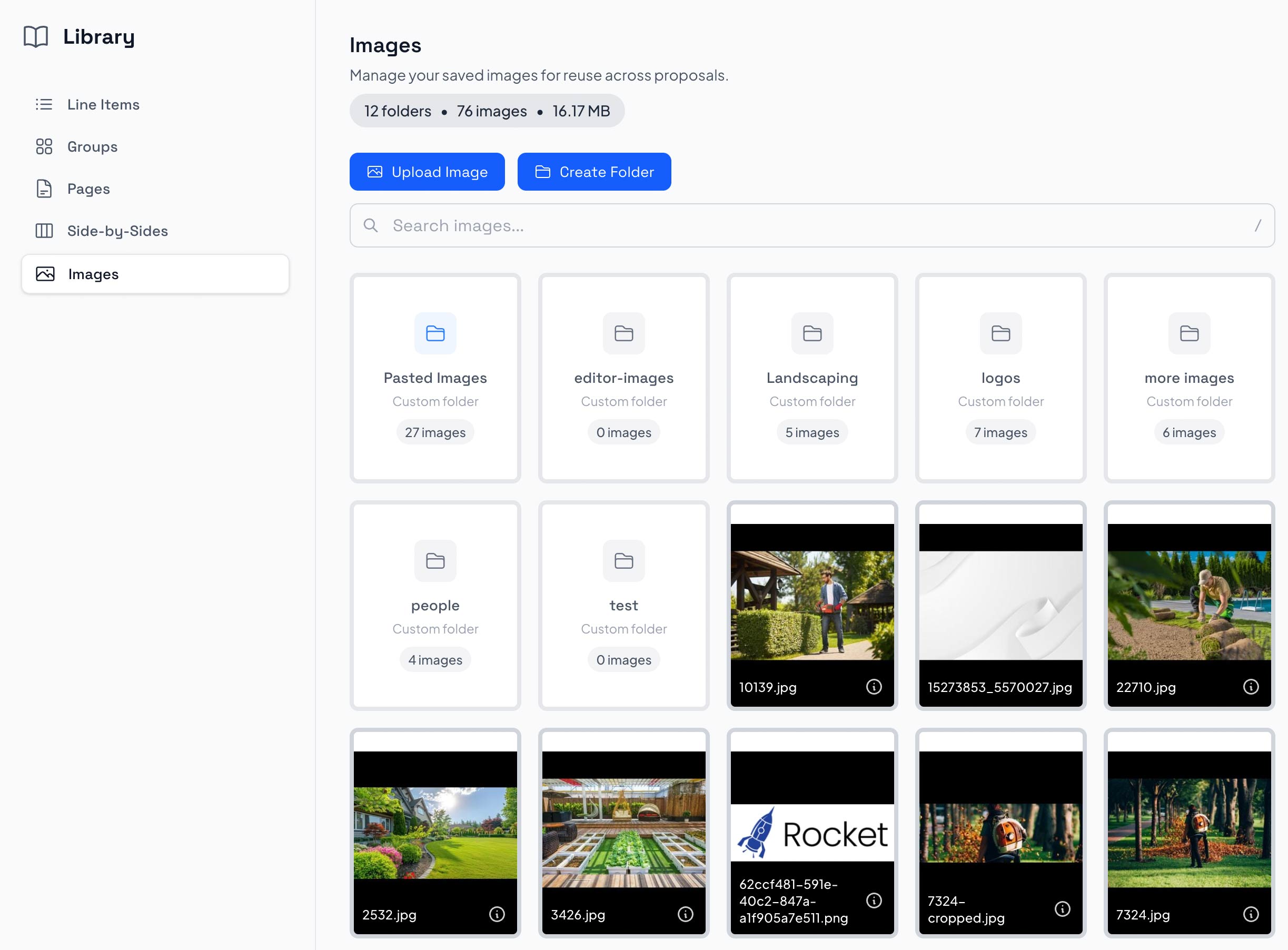
Task: Select the Pages document icon
Action: tap(44, 189)
